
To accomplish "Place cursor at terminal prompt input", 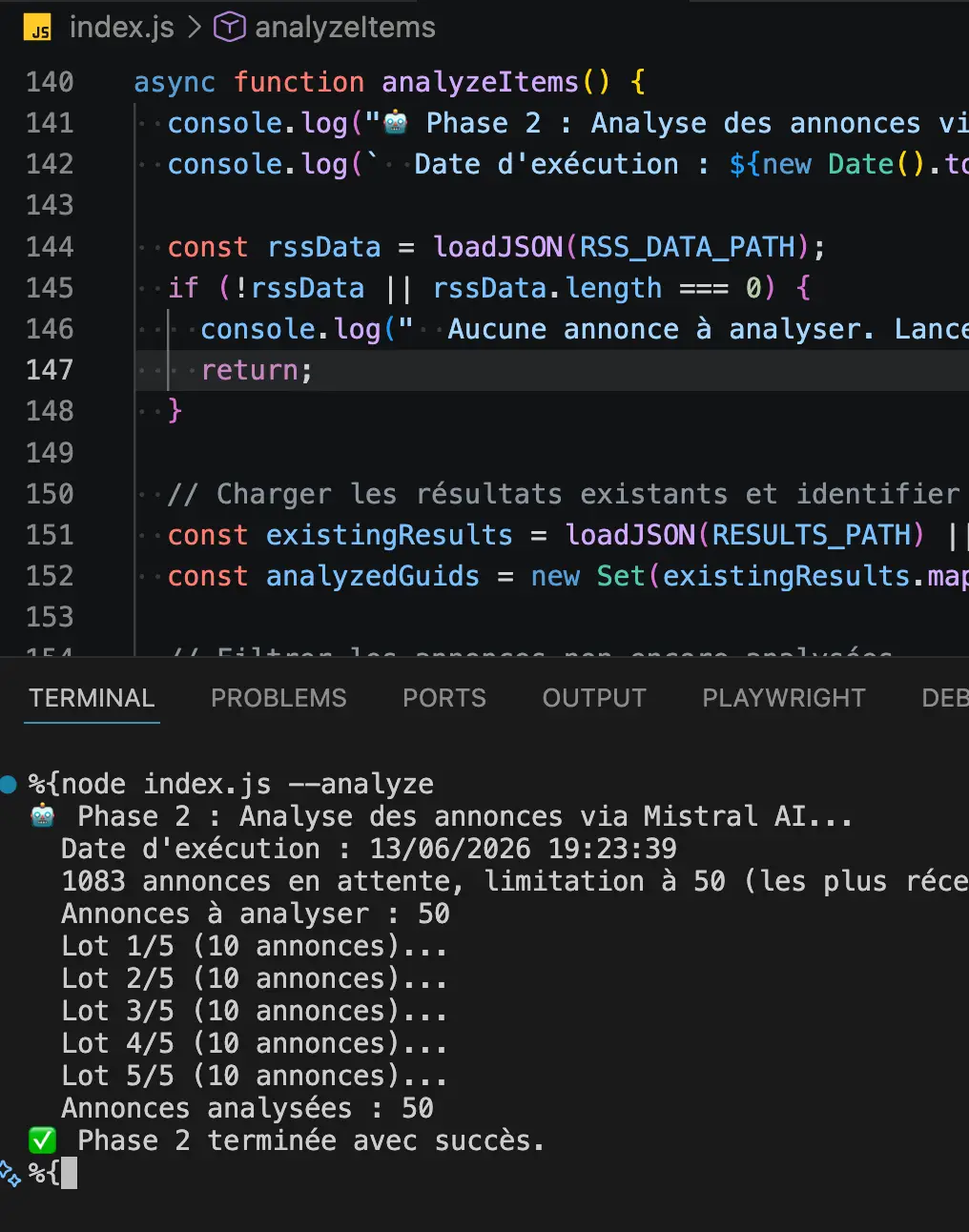I will 69,1174.
